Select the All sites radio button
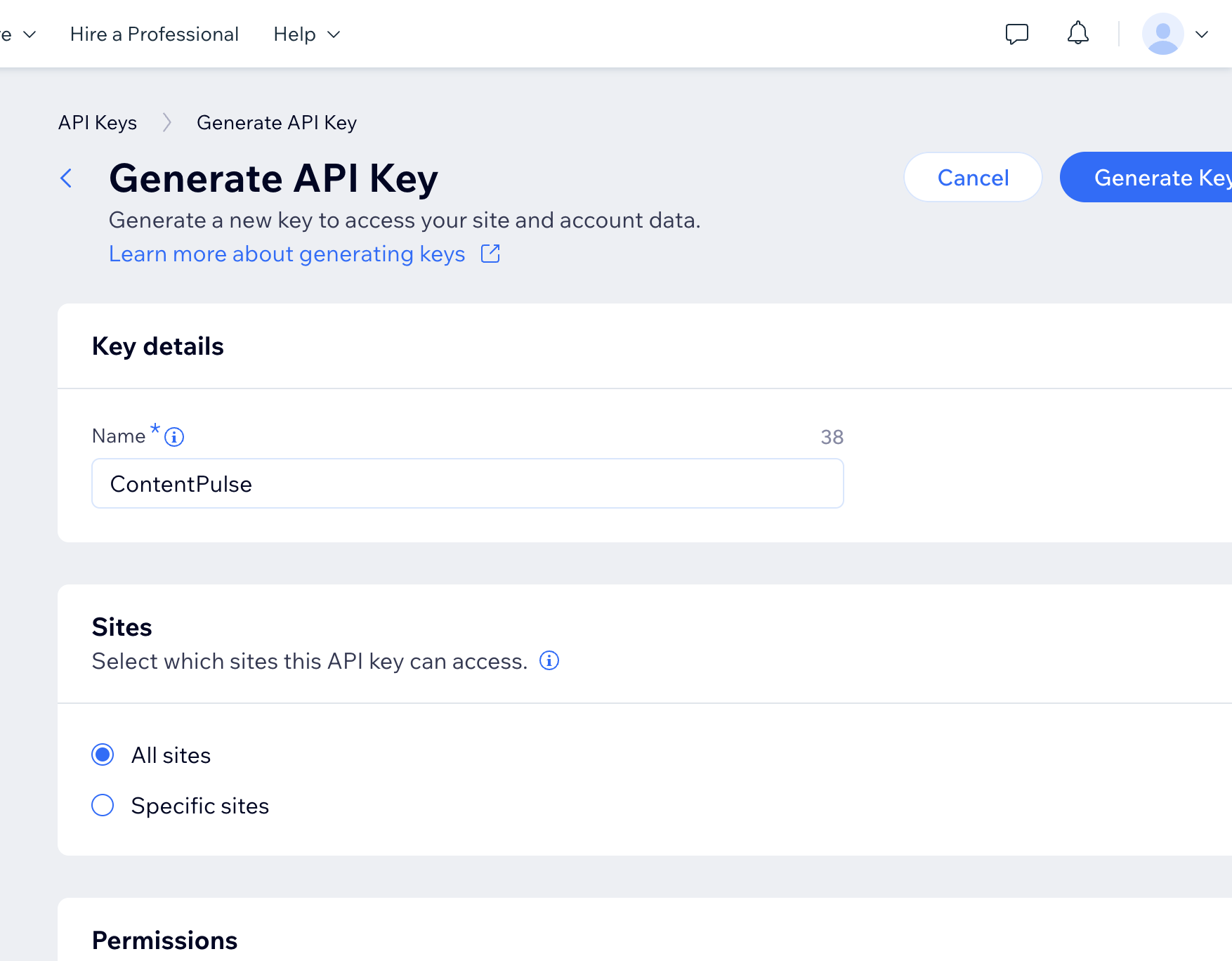Screen dimensions: 1232x961 point(103,754)
